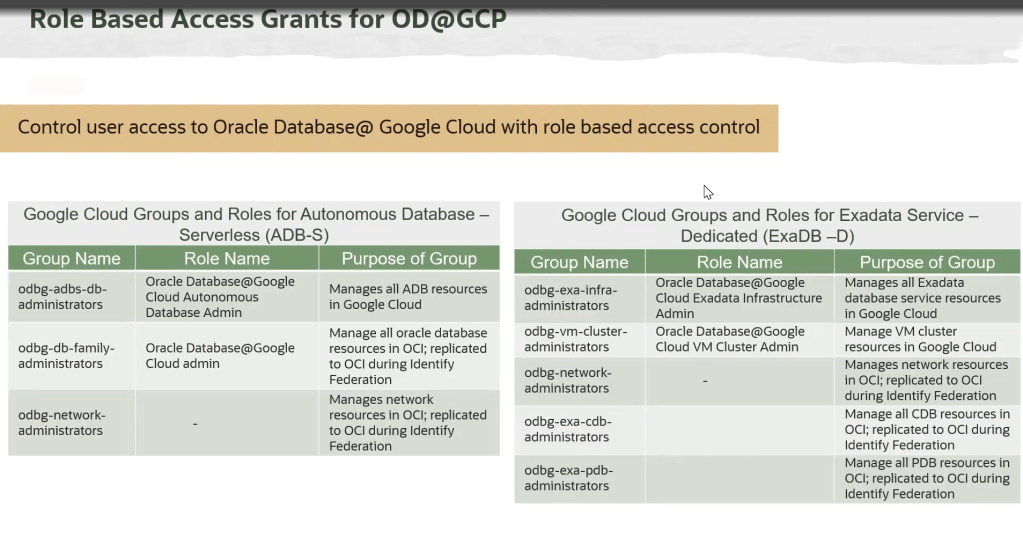Select the odbg-vm-cluster-administrators group cell

(x=575, y=339)
